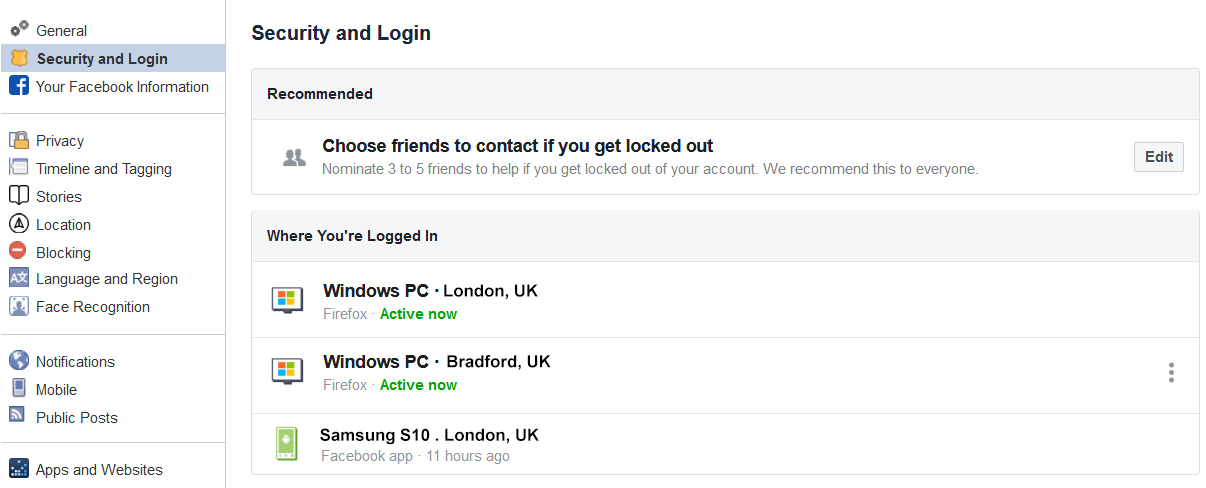Open Apps and Websites settings
The height and width of the screenshot is (488, 1206).
pyautogui.click(x=99, y=470)
